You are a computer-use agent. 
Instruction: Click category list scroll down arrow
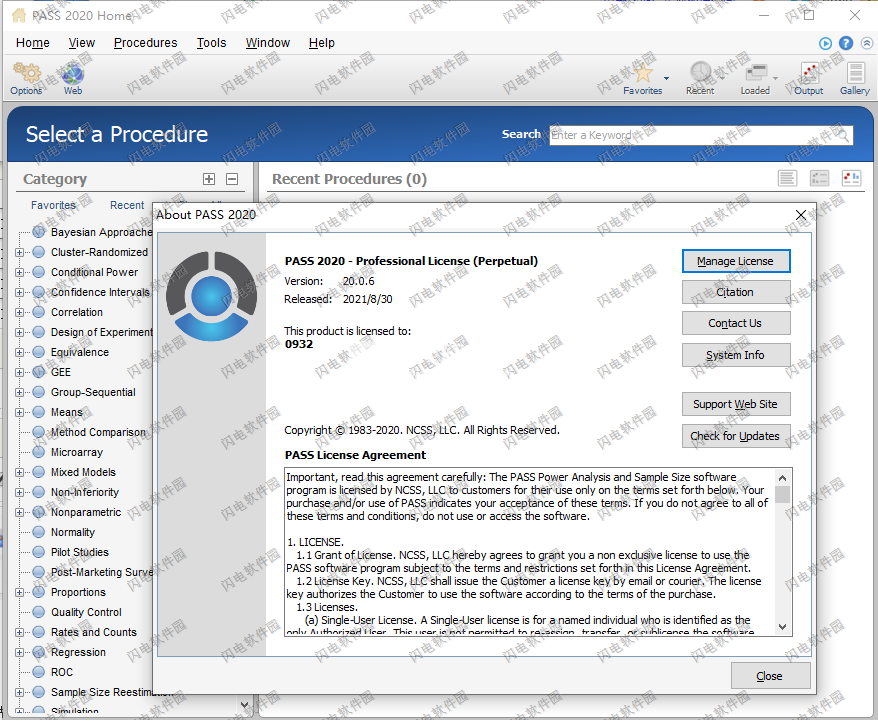click(x=244, y=705)
